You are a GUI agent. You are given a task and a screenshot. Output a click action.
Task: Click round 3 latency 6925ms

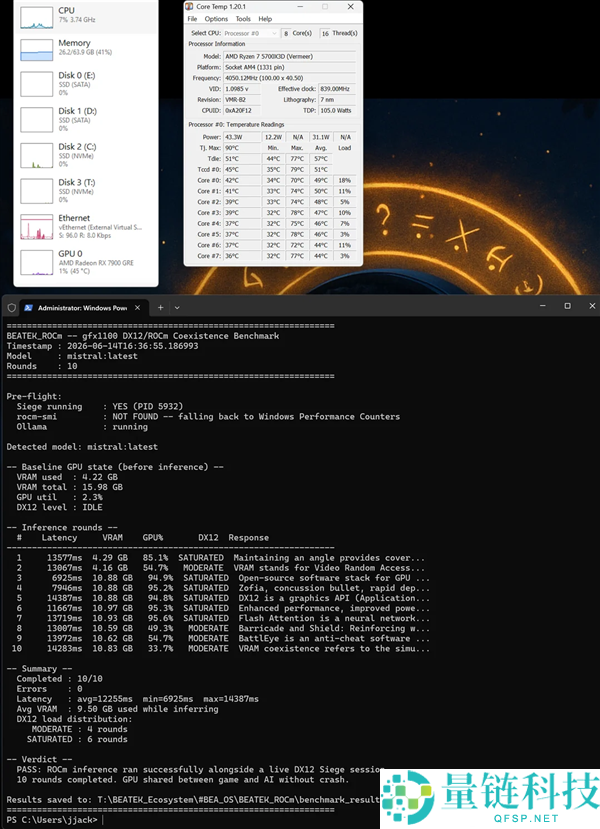[67, 578]
